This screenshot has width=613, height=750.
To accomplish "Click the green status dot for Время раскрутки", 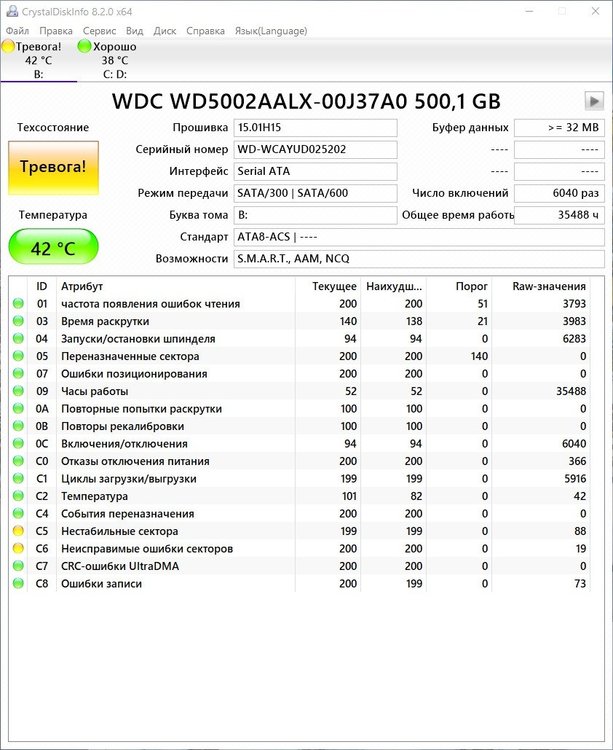I will (x=18, y=321).
